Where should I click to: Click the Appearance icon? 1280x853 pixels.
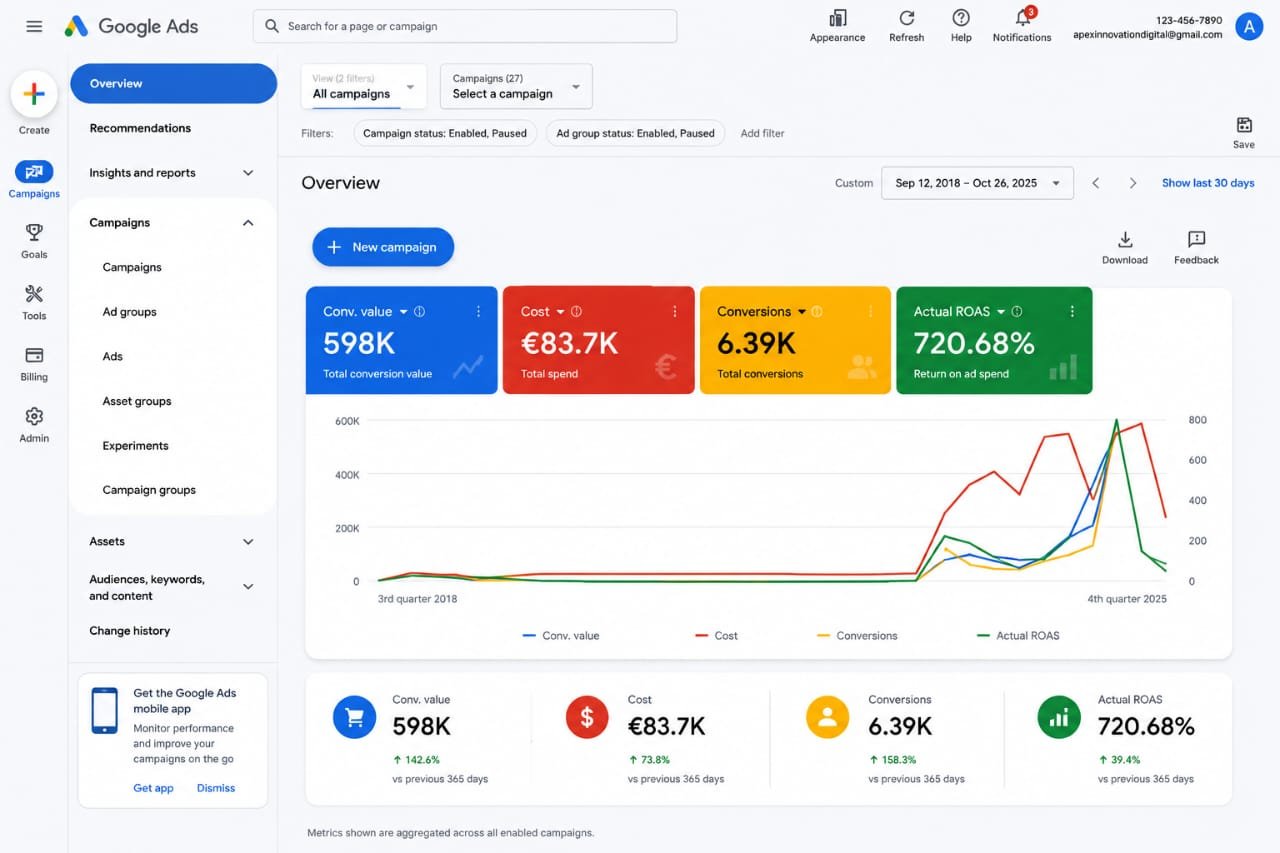838,18
